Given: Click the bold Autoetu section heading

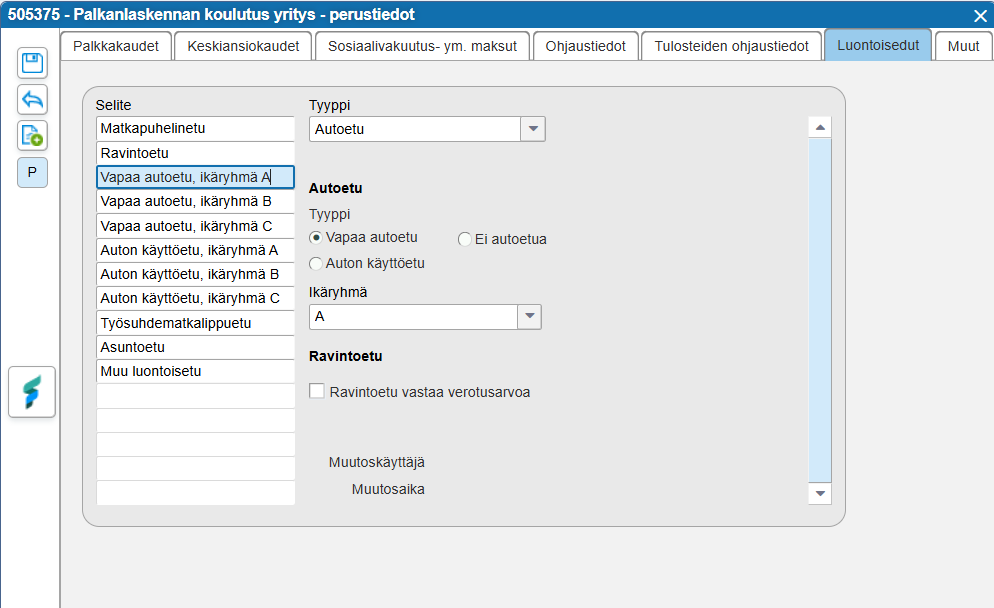Looking at the screenshot, I should [335, 188].
